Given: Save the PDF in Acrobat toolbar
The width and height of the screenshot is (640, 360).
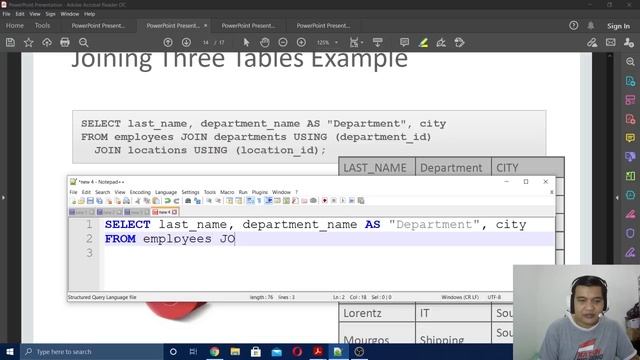Looking at the screenshot, I should click(x=10, y=42).
